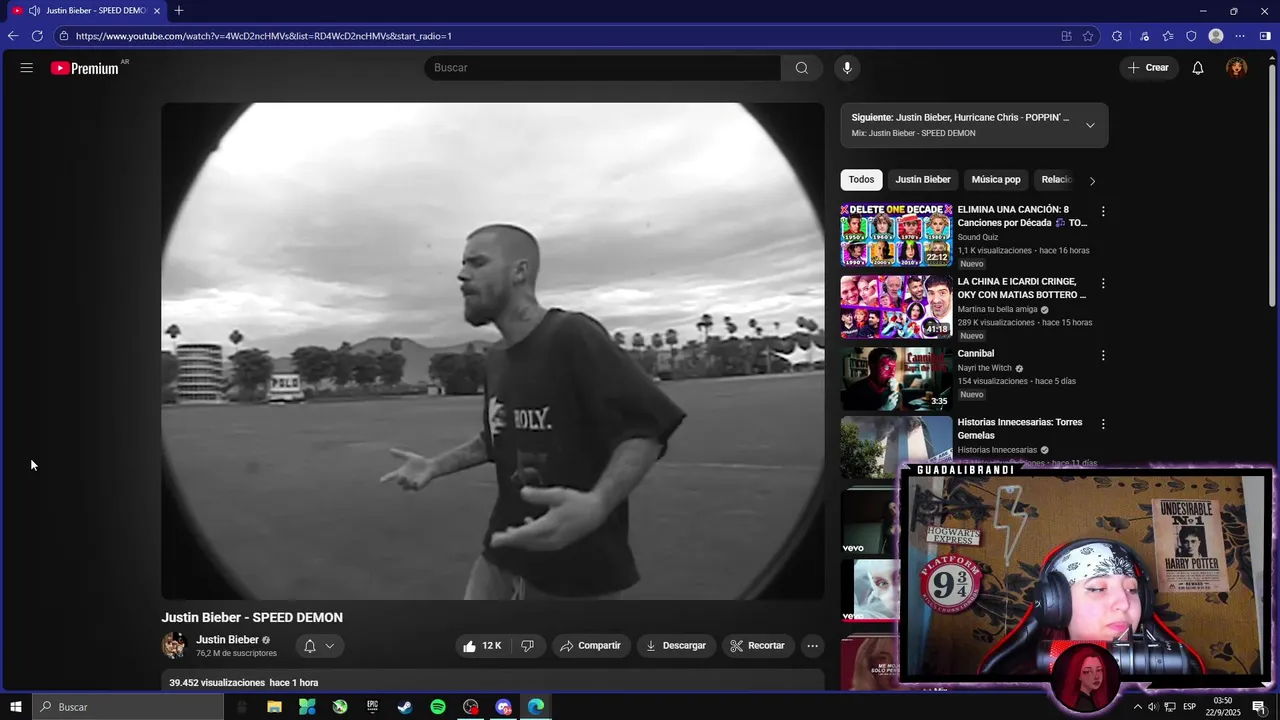The image size is (1280, 720).
Task: Open the Cannibal video thumbnail
Action: (x=896, y=379)
